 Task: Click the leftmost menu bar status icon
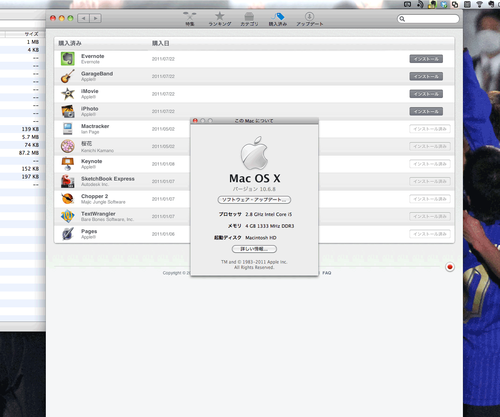coord(407,4)
